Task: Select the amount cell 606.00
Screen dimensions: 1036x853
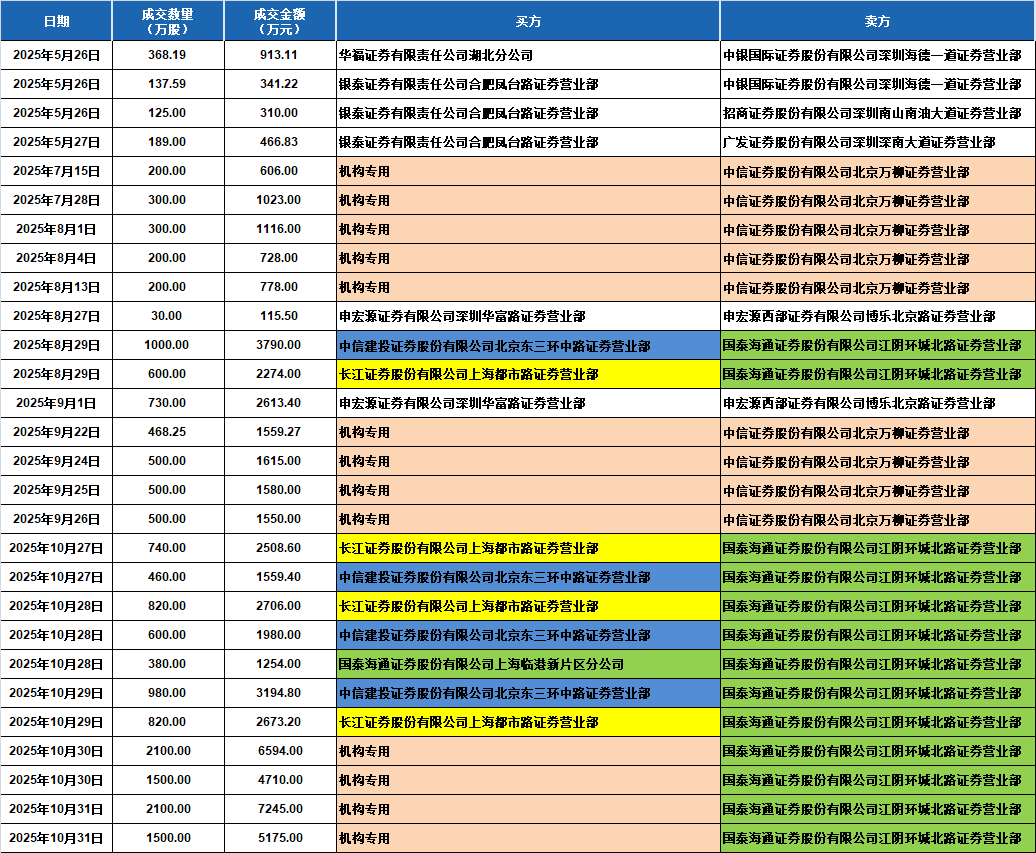Action: point(280,171)
